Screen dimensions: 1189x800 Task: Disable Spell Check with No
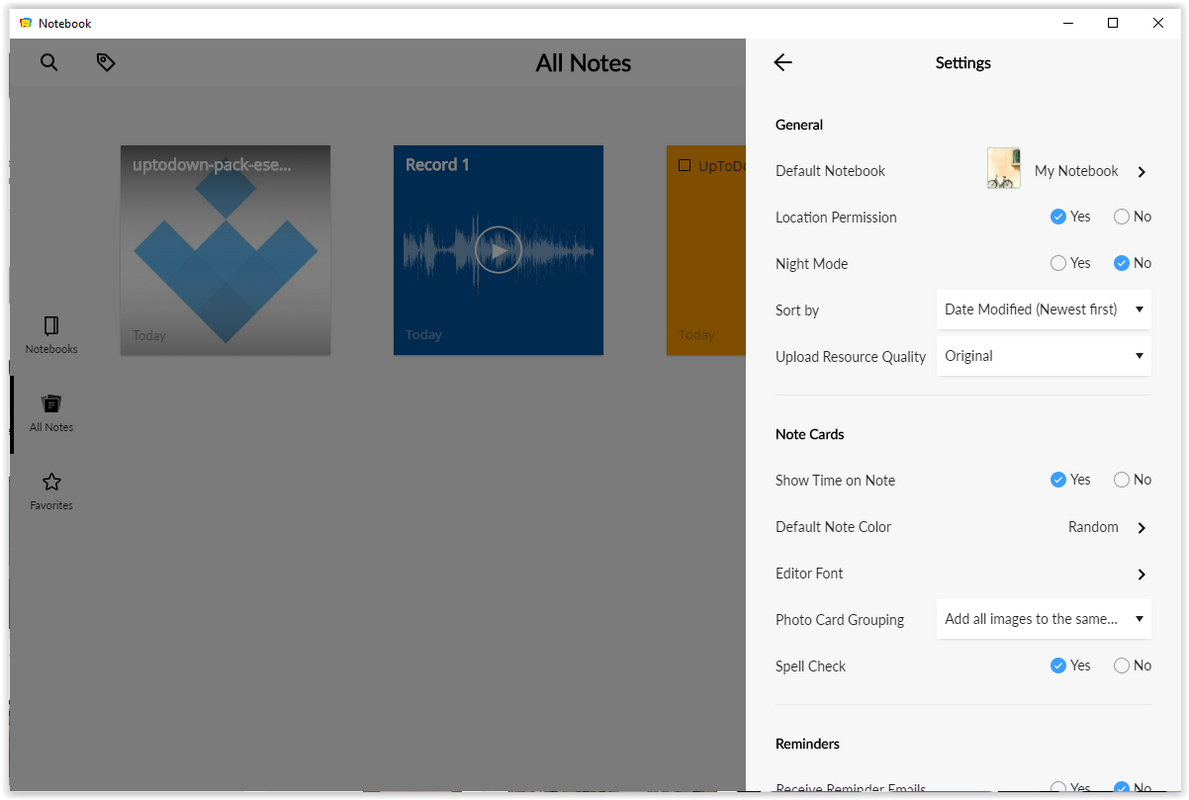click(1122, 665)
